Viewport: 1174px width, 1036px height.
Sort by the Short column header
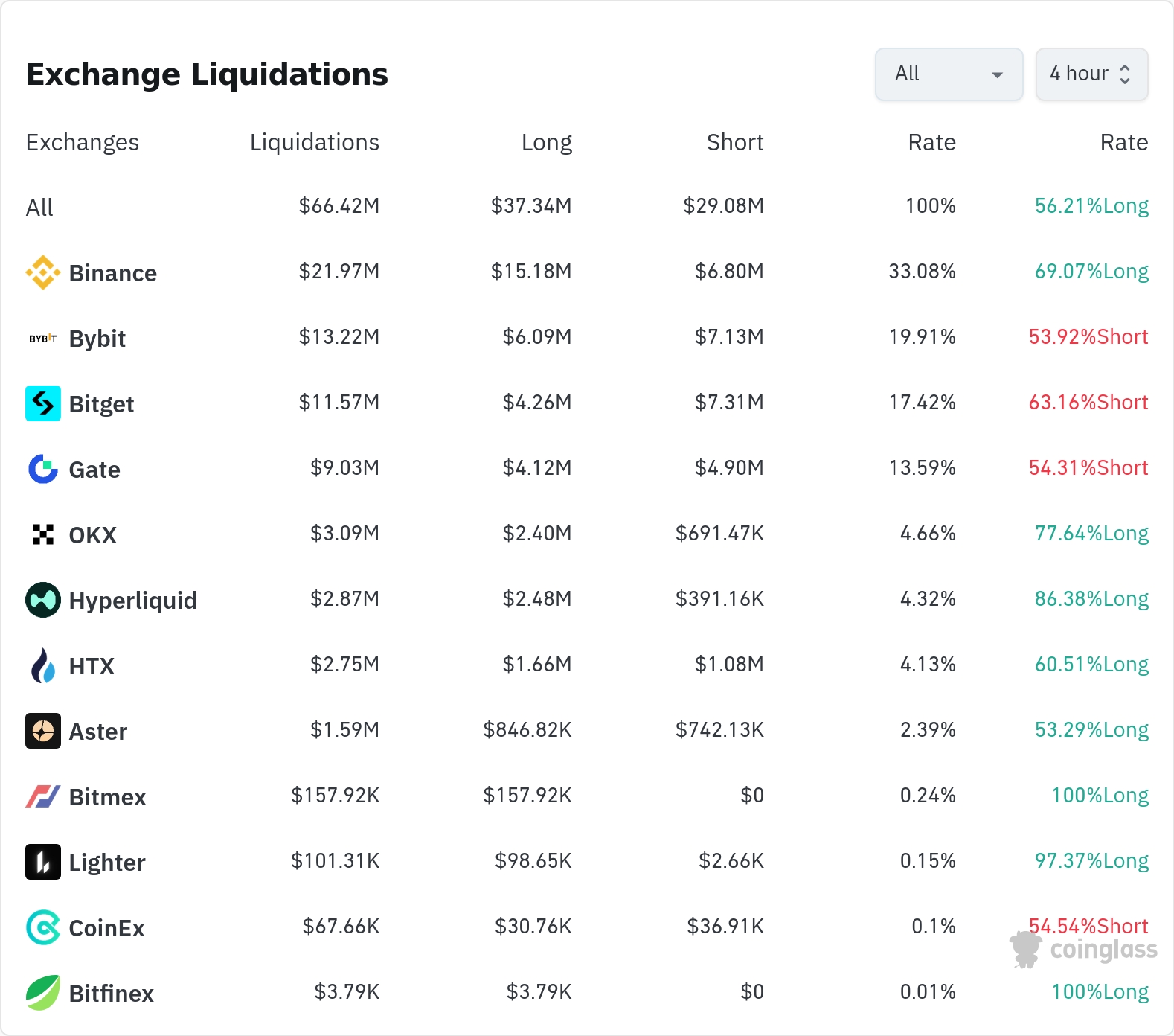[734, 142]
